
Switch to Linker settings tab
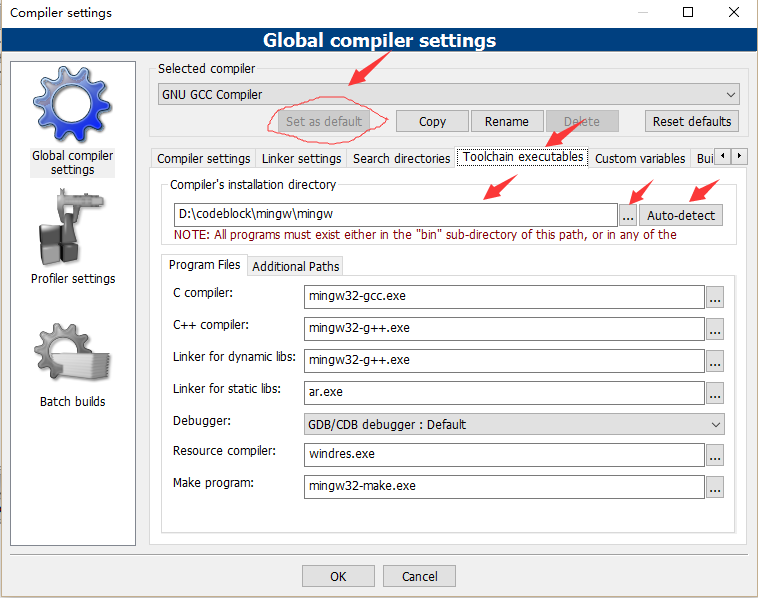tap(301, 159)
